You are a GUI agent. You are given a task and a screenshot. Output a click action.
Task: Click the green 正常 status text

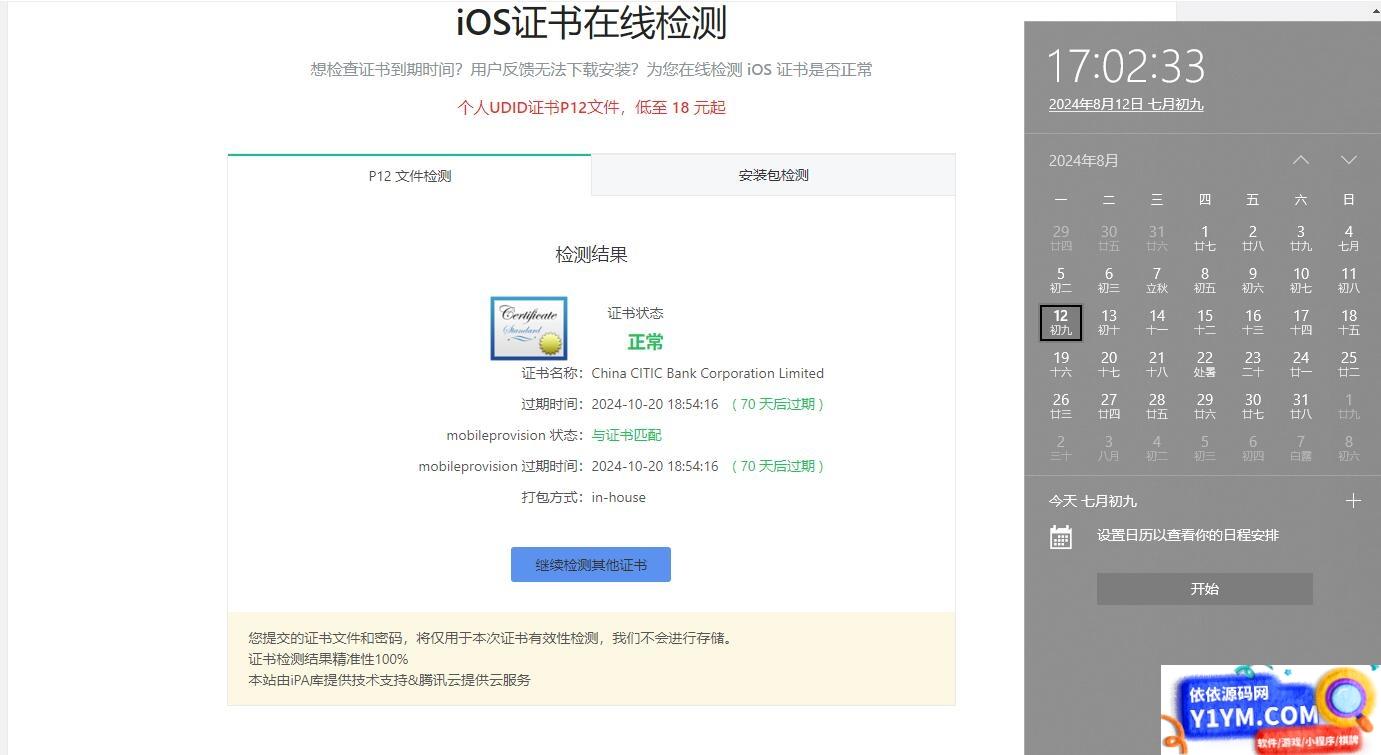(x=645, y=342)
